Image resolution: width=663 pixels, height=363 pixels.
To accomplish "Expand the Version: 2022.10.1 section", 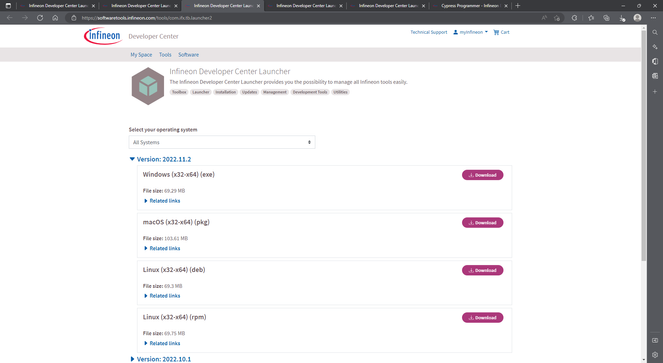I will 160,359.
